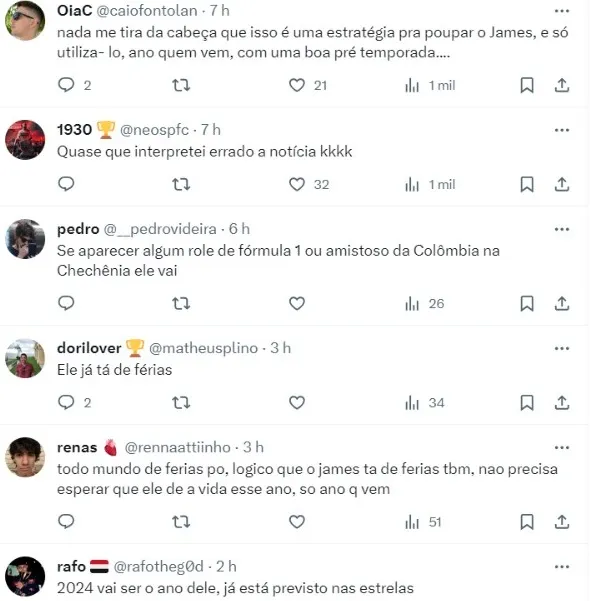View 51 views stats on renas' tweet

(x=423, y=522)
